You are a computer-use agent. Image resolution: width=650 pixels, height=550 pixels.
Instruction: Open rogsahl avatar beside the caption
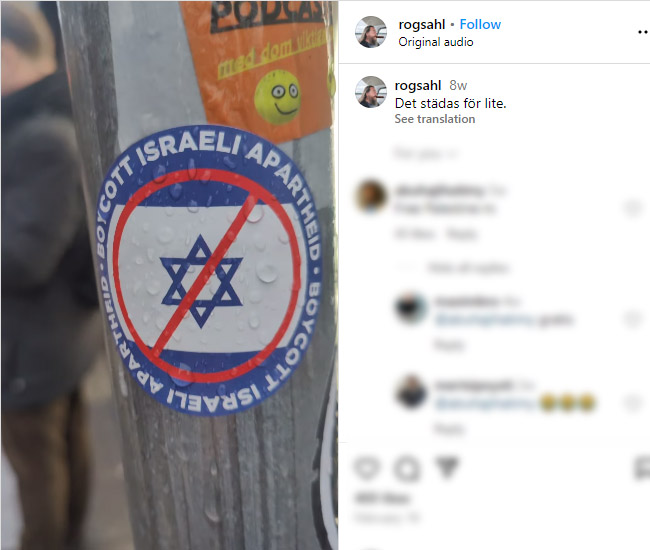coord(371,92)
